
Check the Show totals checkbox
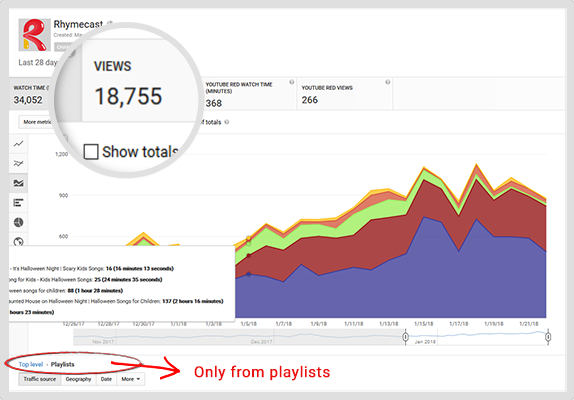(x=91, y=152)
